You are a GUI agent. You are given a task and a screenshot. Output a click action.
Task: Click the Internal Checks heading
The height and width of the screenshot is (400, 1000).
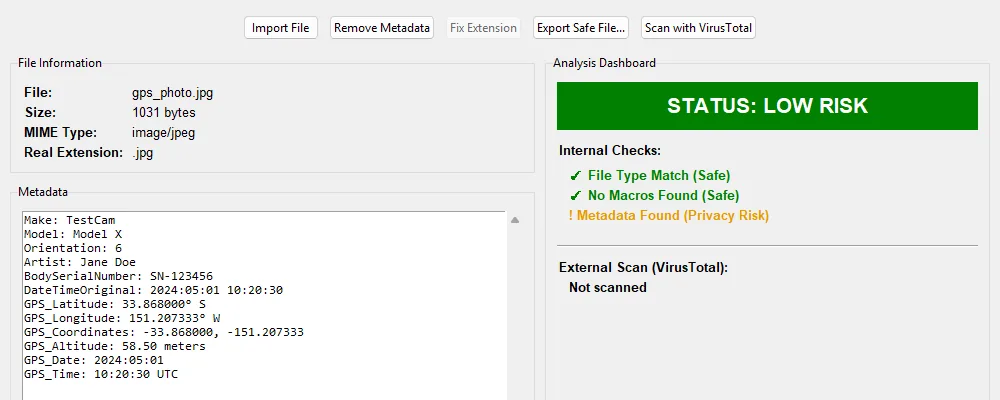click(610, 151)
